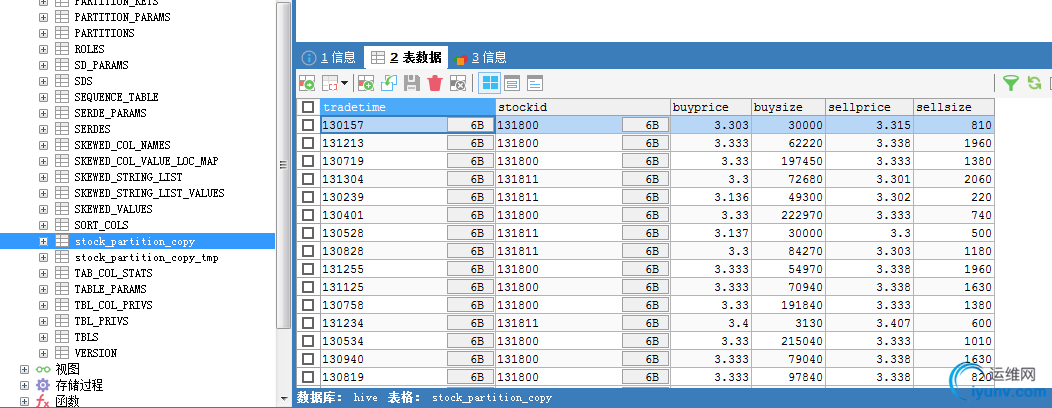Click the table icon beside TBLS
This screenshot has height=408, width=1052.
[x=62, y=337]
